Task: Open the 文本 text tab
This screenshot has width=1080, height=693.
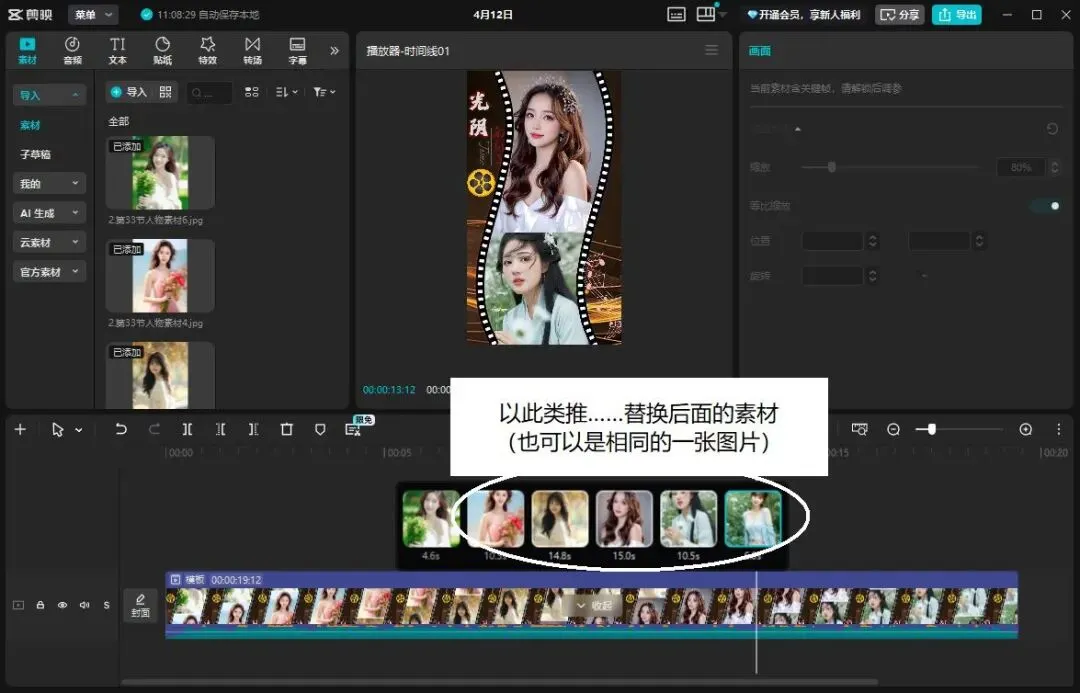Action: point(118,51)
